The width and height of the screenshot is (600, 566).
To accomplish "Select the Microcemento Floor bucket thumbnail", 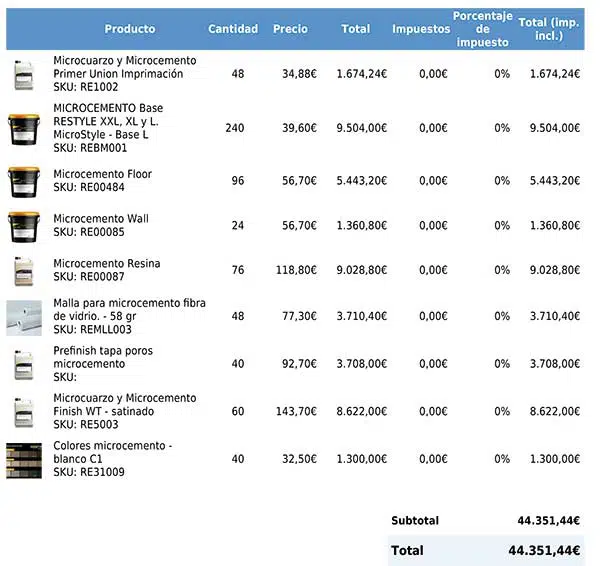I will [24, 181].
